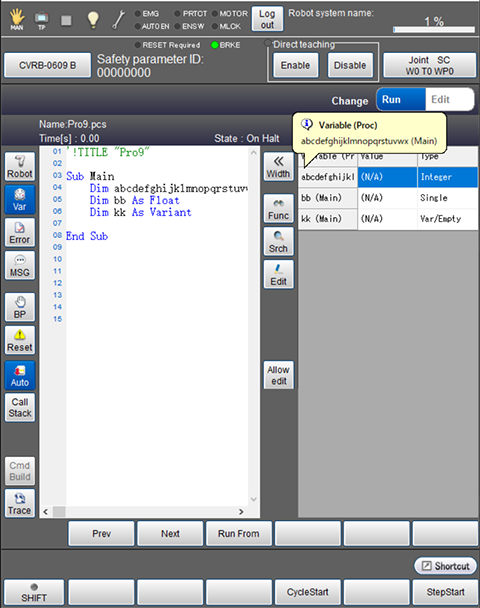Select the Var variables icon

pos(20,200)
